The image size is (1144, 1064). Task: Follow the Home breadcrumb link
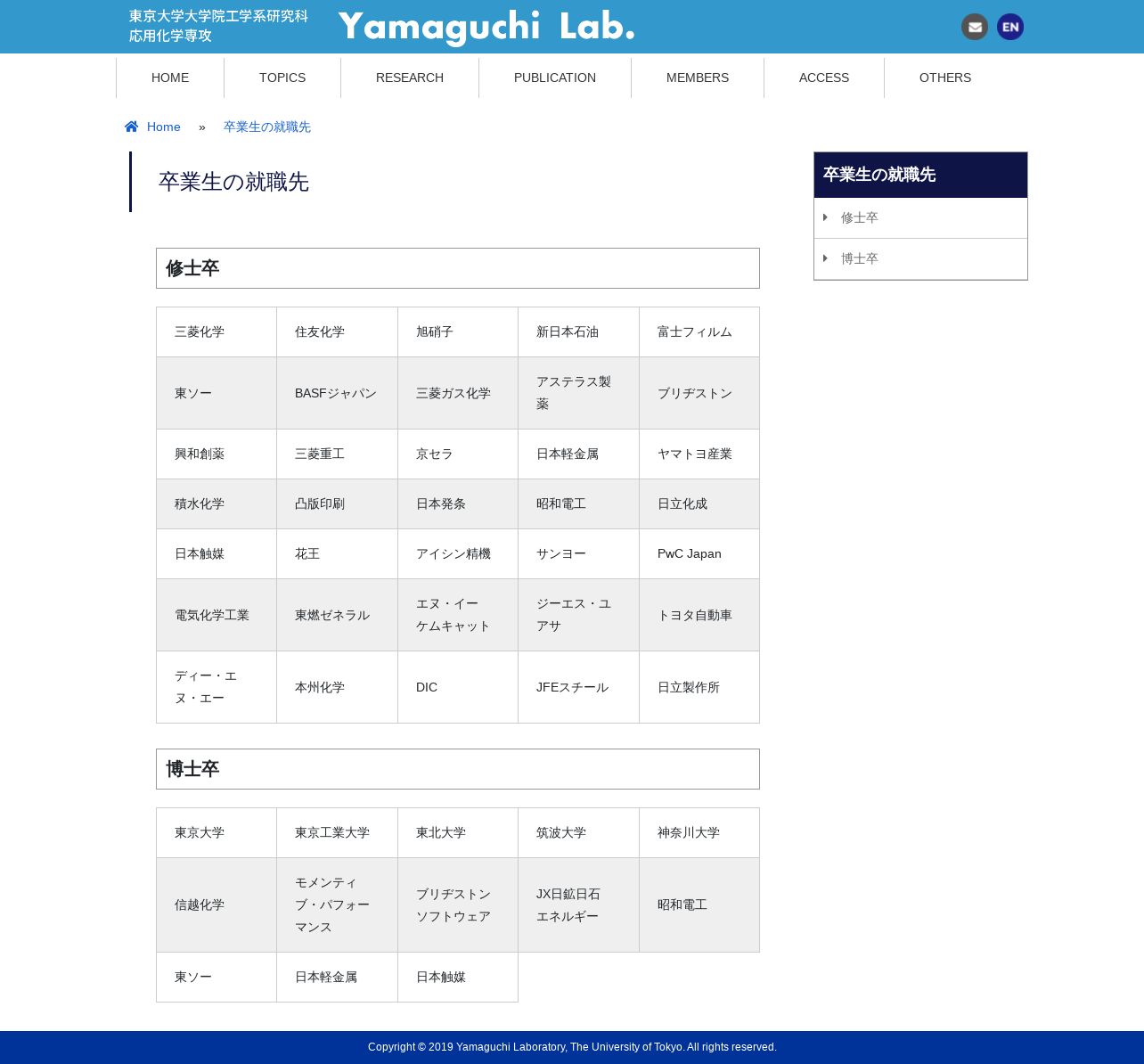pyautogui.click(x=164, y=127)
